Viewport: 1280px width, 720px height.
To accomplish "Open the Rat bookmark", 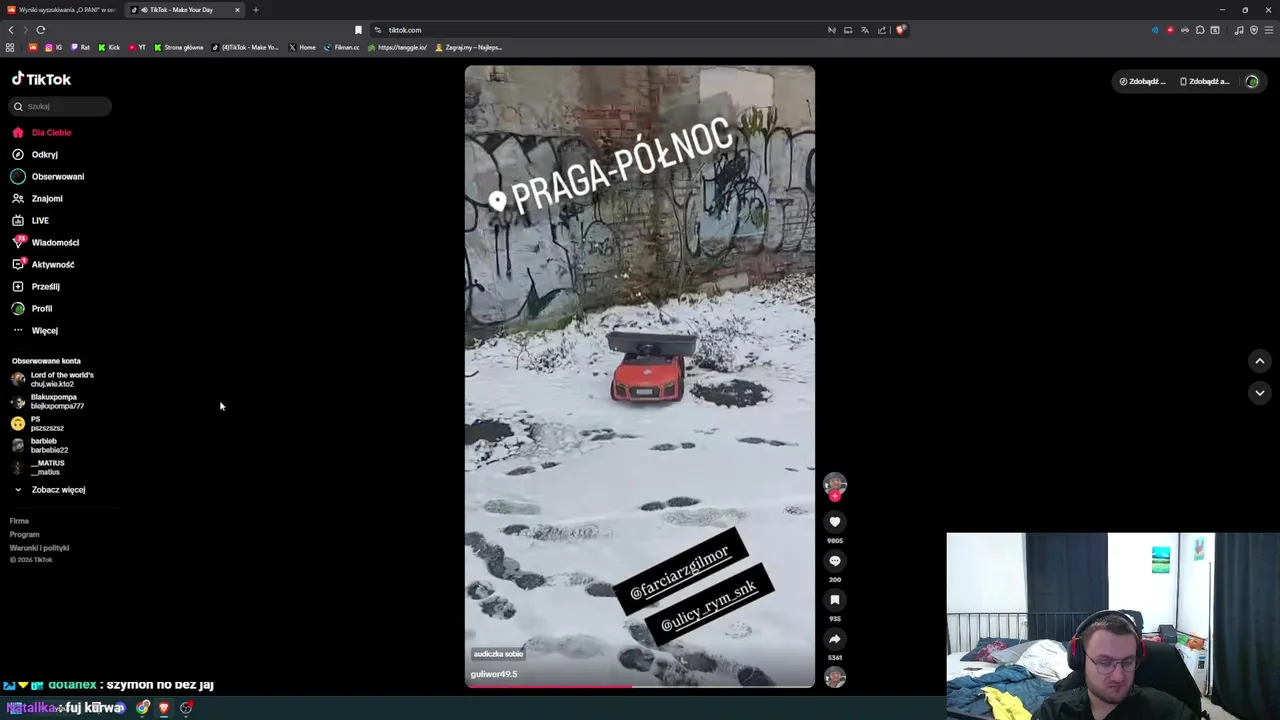I will [80, 47].
